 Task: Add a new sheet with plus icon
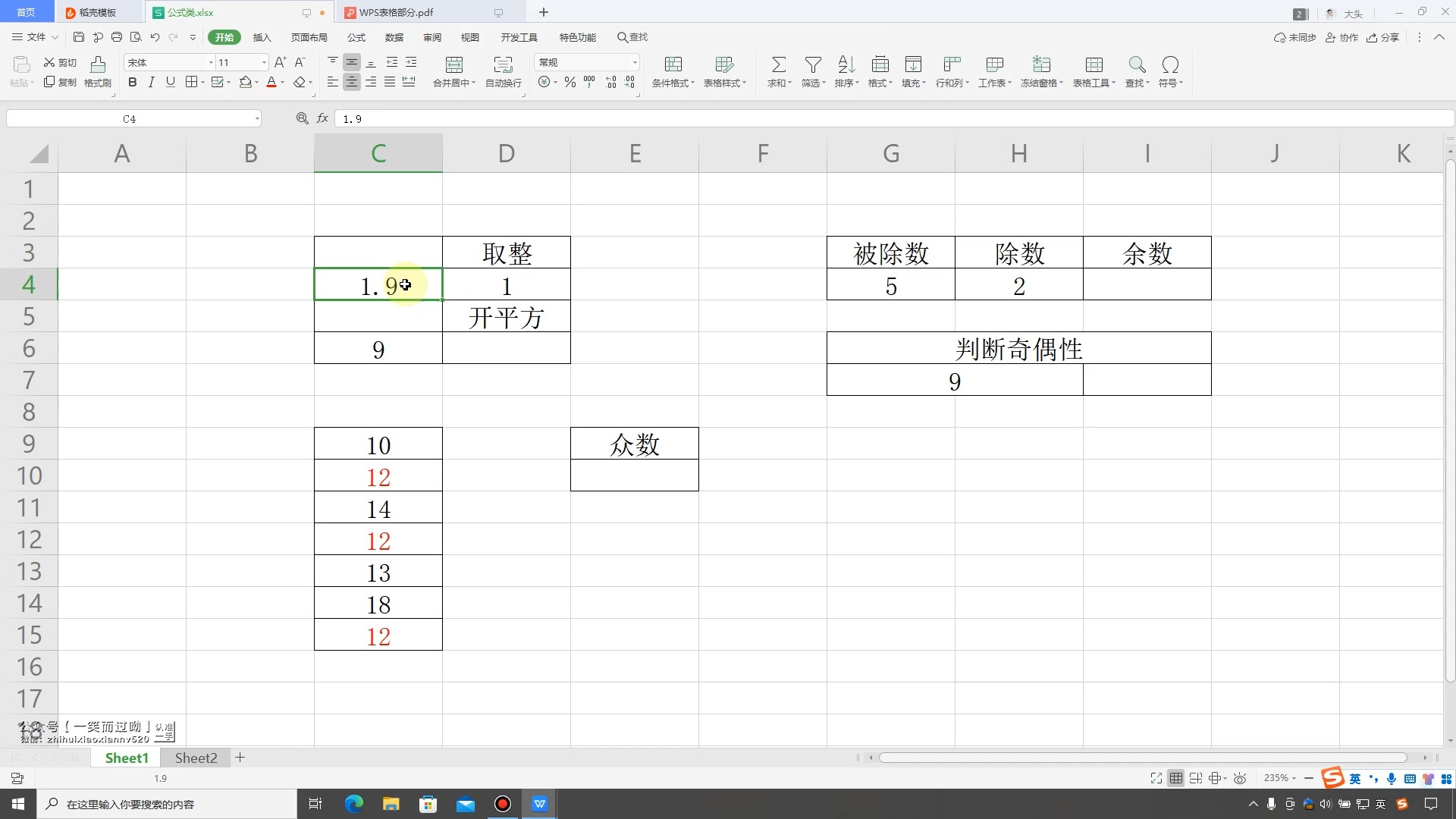click(240, 757)
